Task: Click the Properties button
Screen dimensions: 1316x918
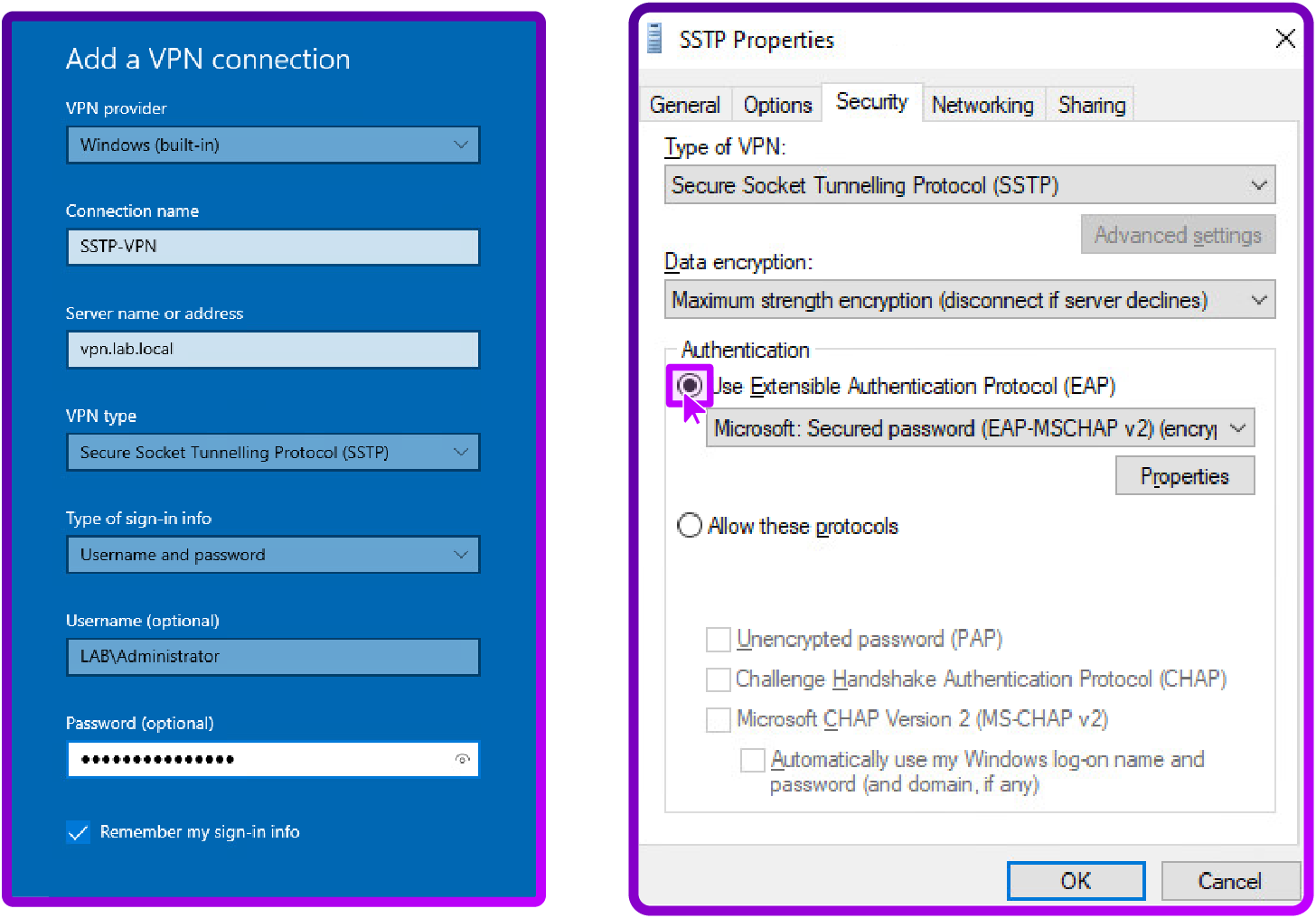Action: 1185,475
